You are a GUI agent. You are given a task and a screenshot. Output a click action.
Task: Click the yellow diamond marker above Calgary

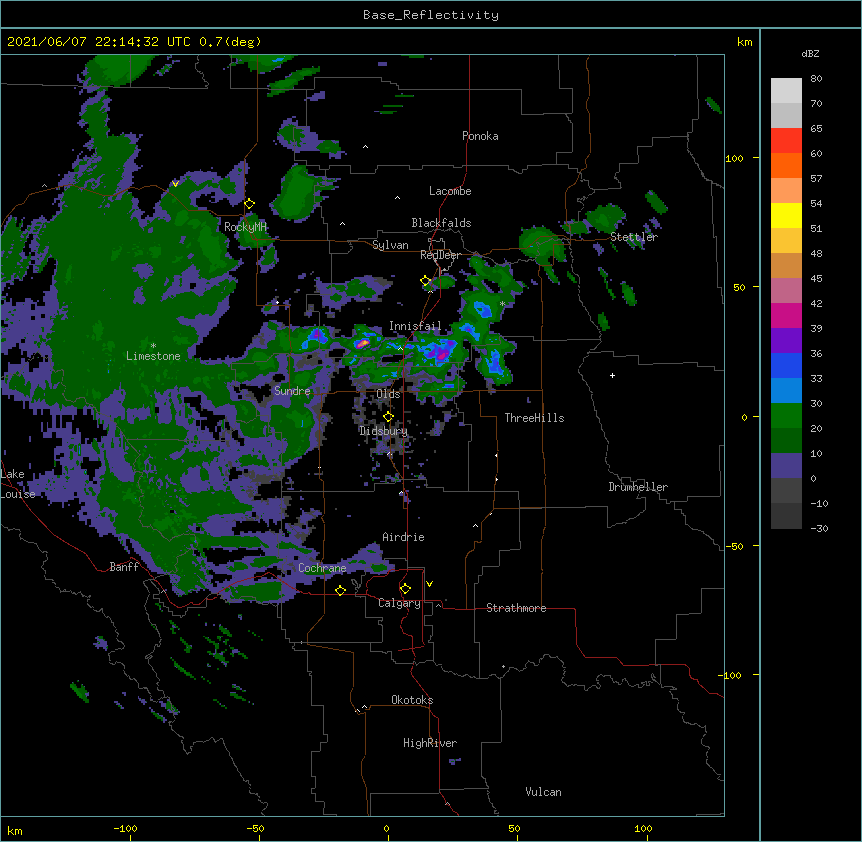[405, 589]
